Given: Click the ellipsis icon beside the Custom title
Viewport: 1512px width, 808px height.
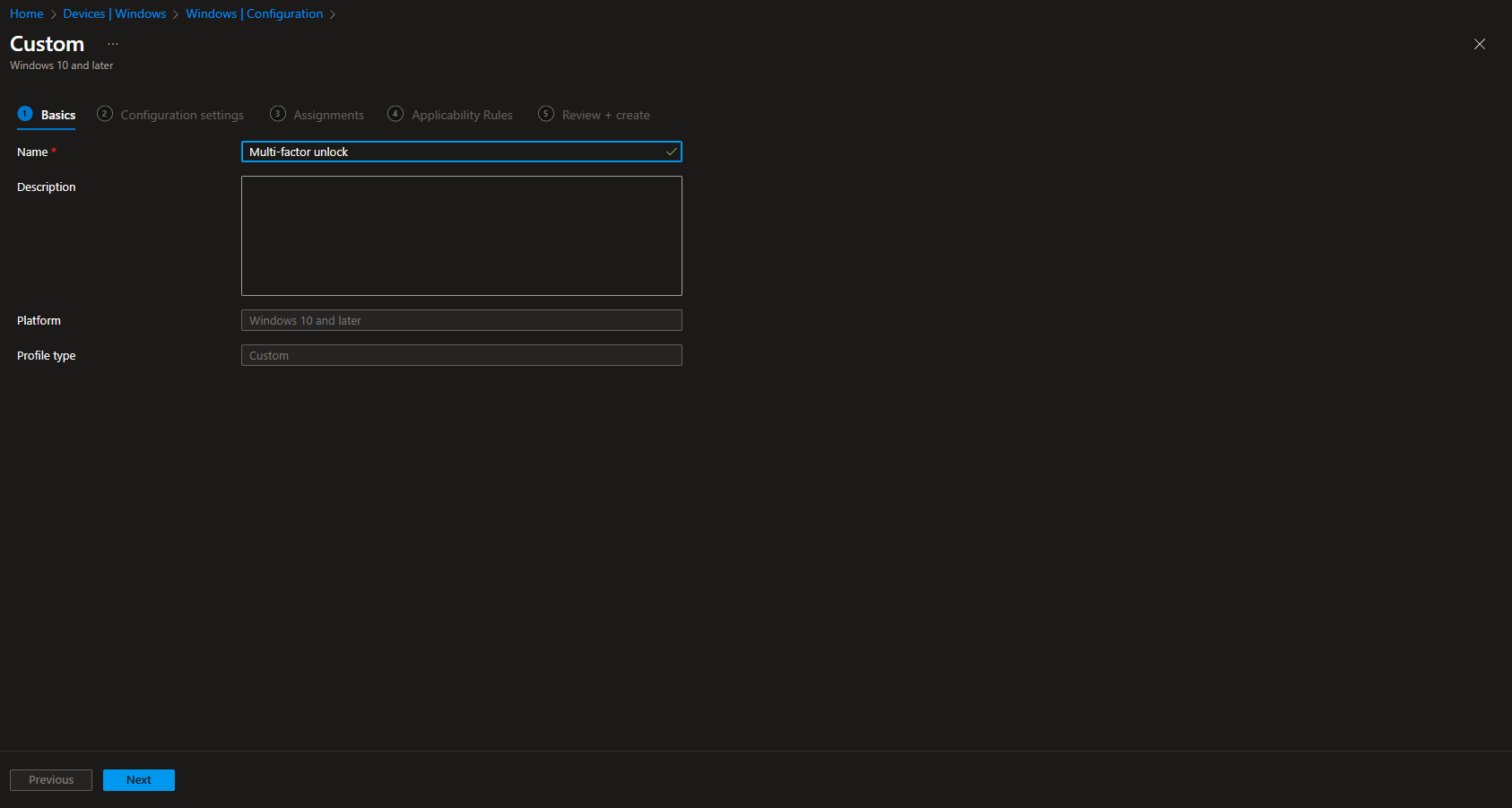Looking at the screenshot, I should 112,43.
